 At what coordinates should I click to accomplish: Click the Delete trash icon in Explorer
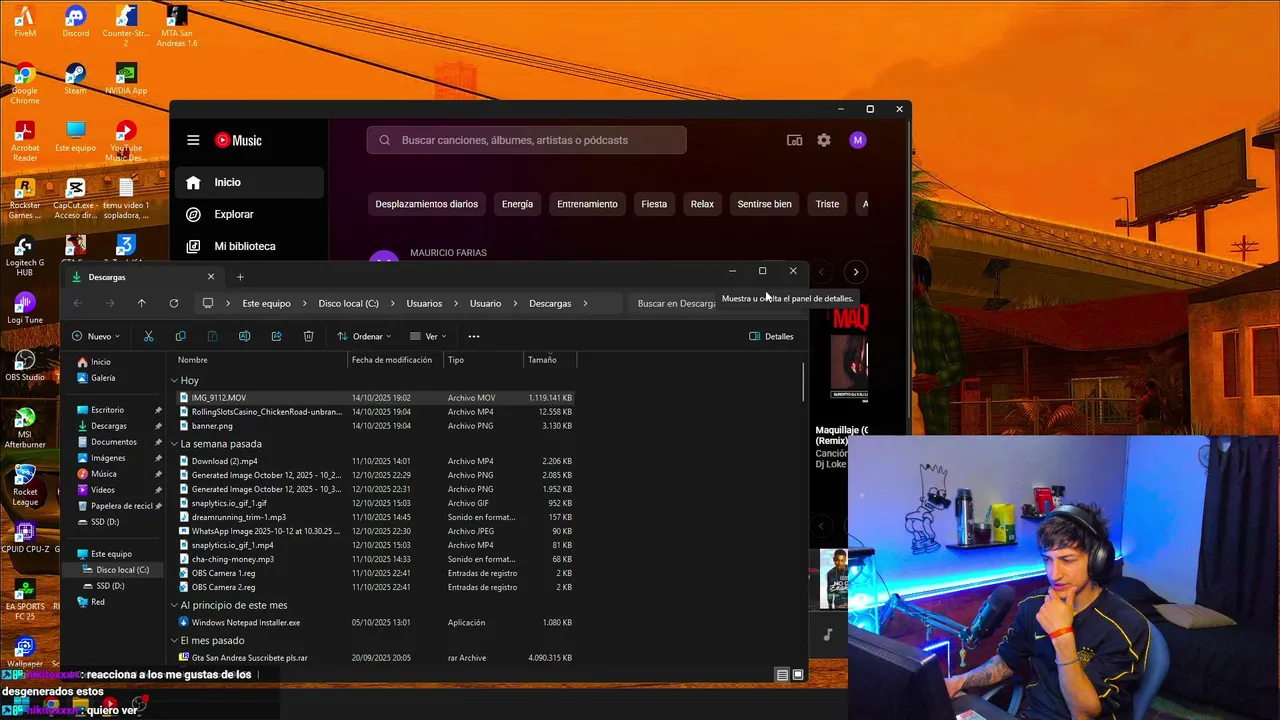308,336
